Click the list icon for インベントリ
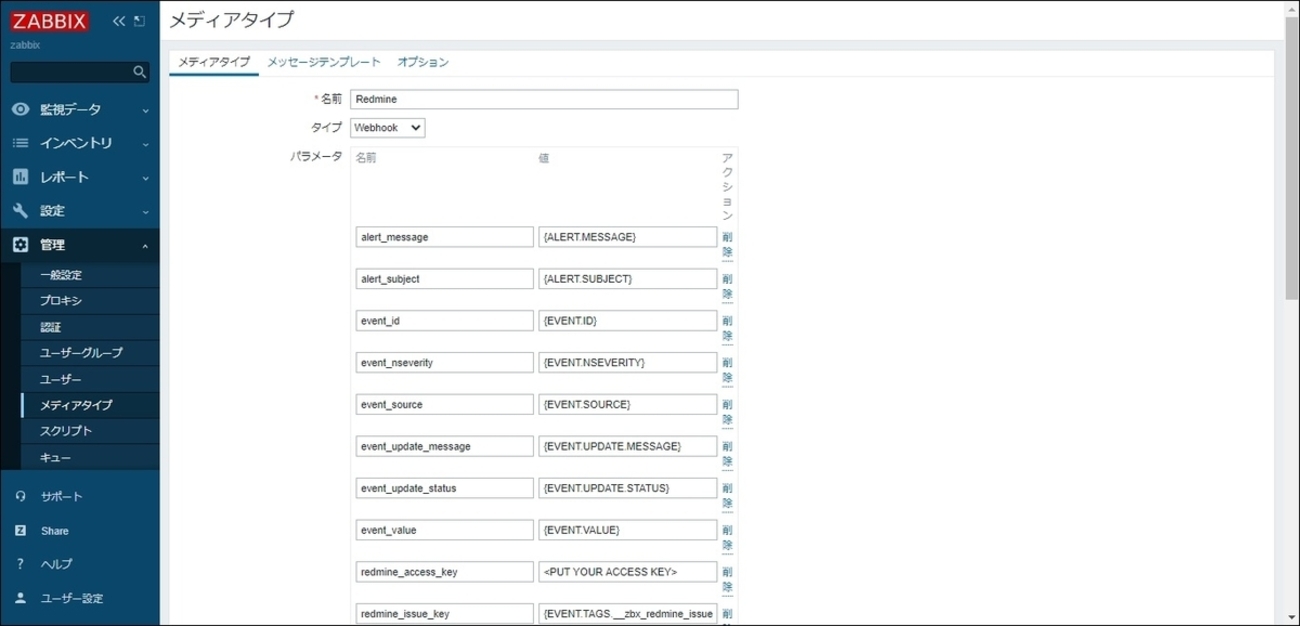Image resolution: width=1300 pixels, height=626 pixels. coord(20,143)
